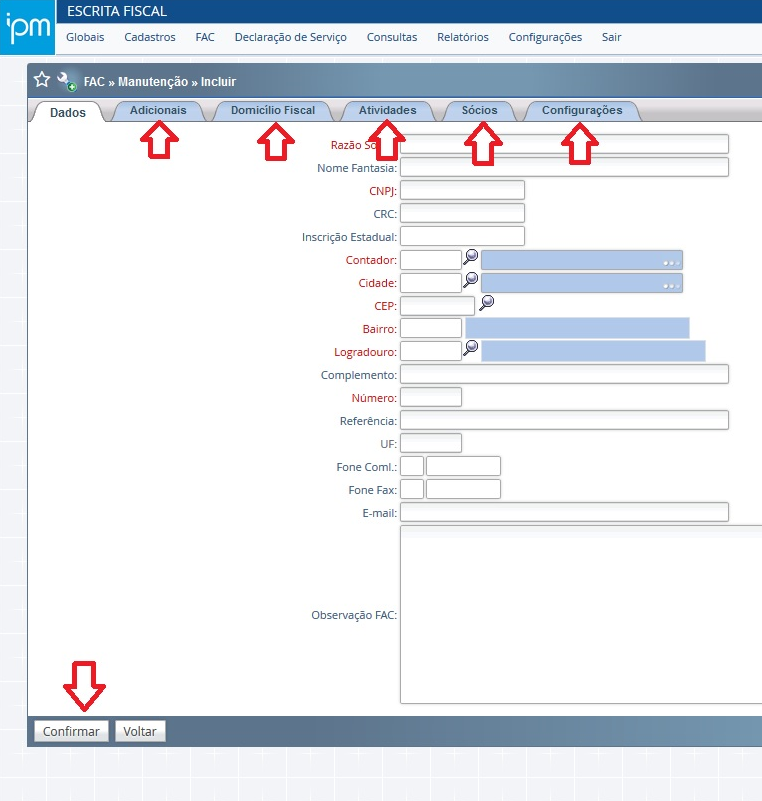Go to the Sócios tab
This screenshot has width=762, height=801.
479,111
